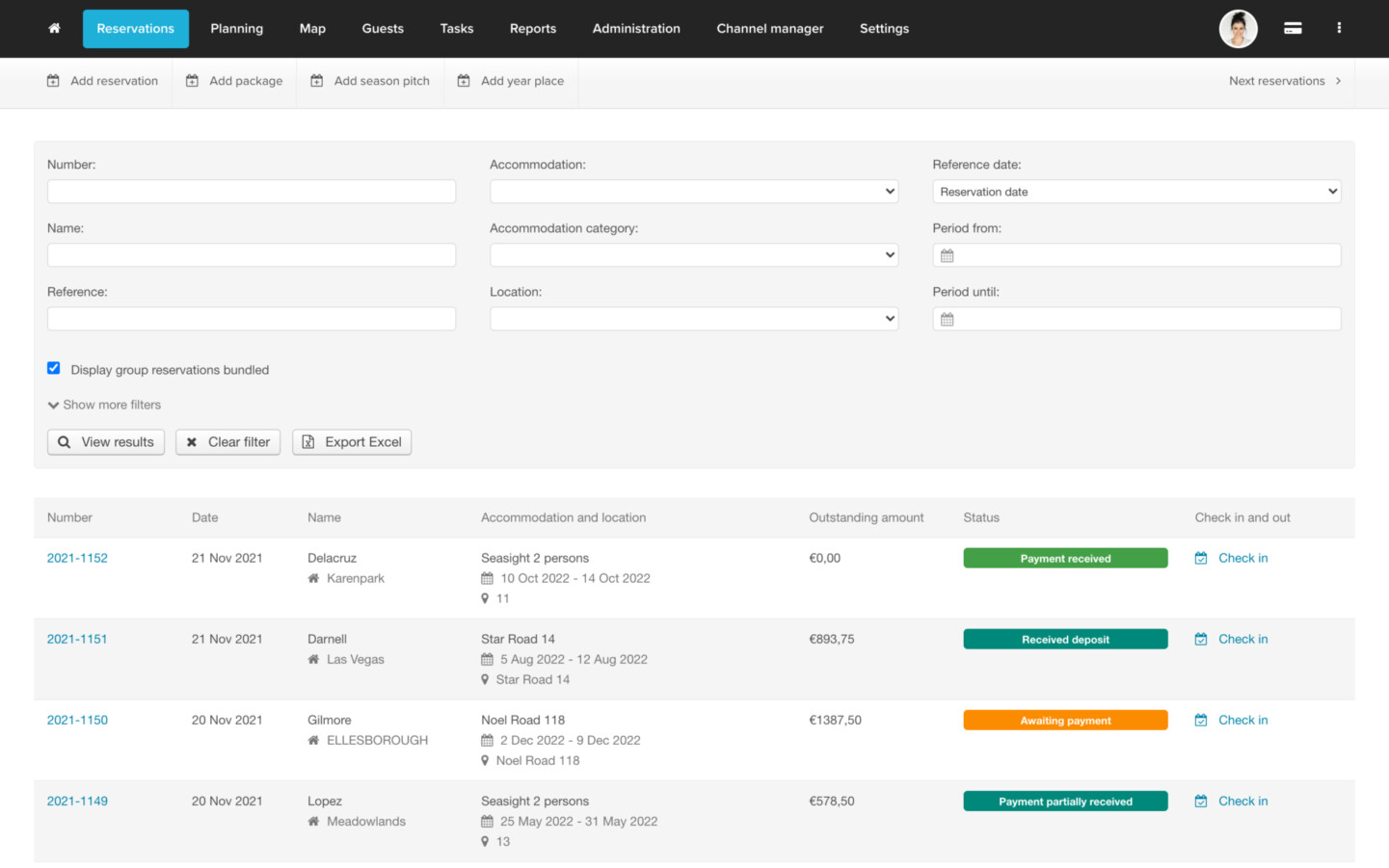Open the Accommodation dropdown
This screenshot has height=868, width=1389.
point(693,192)
